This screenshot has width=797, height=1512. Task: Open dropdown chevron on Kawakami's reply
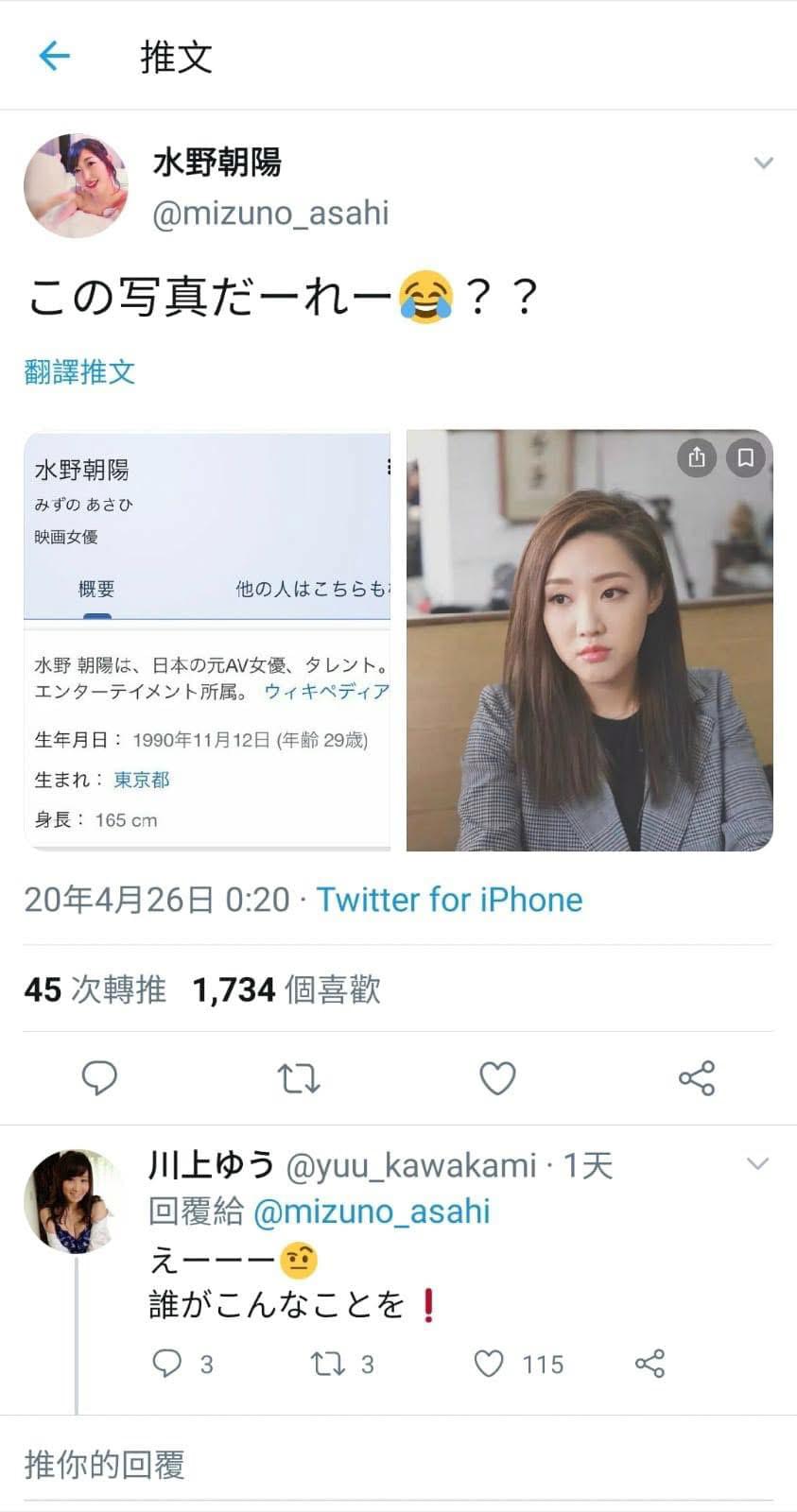758,1163
